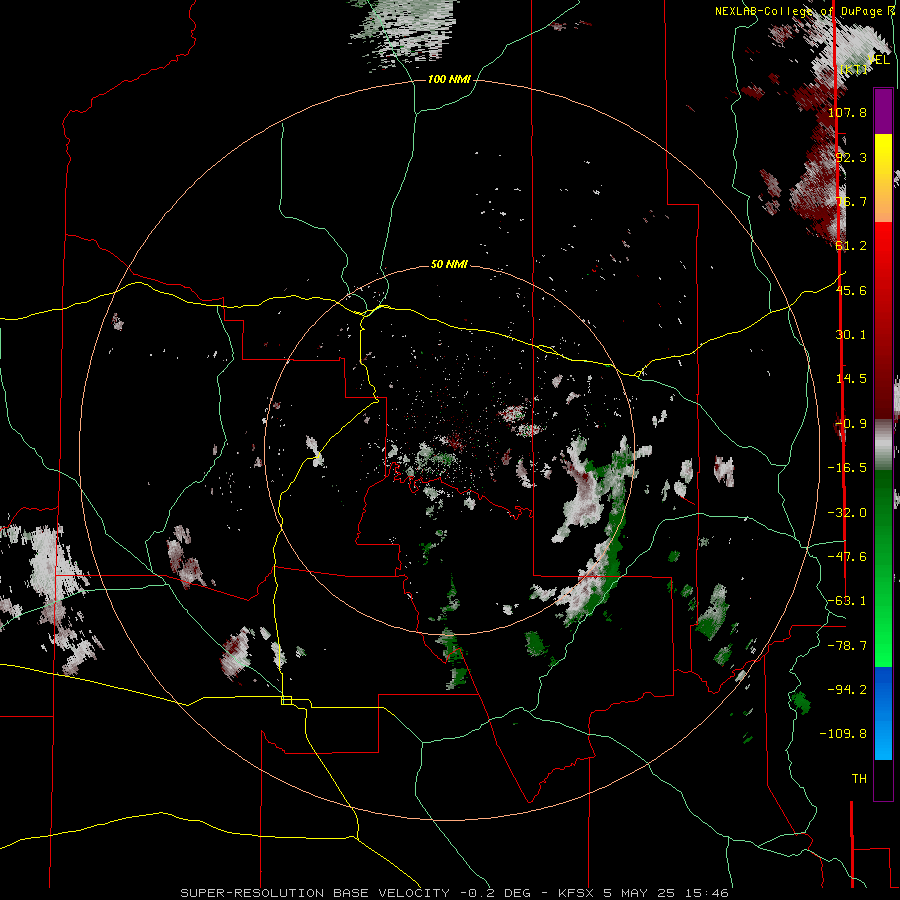Click the VEL legend title

click(x=879, y=60)
